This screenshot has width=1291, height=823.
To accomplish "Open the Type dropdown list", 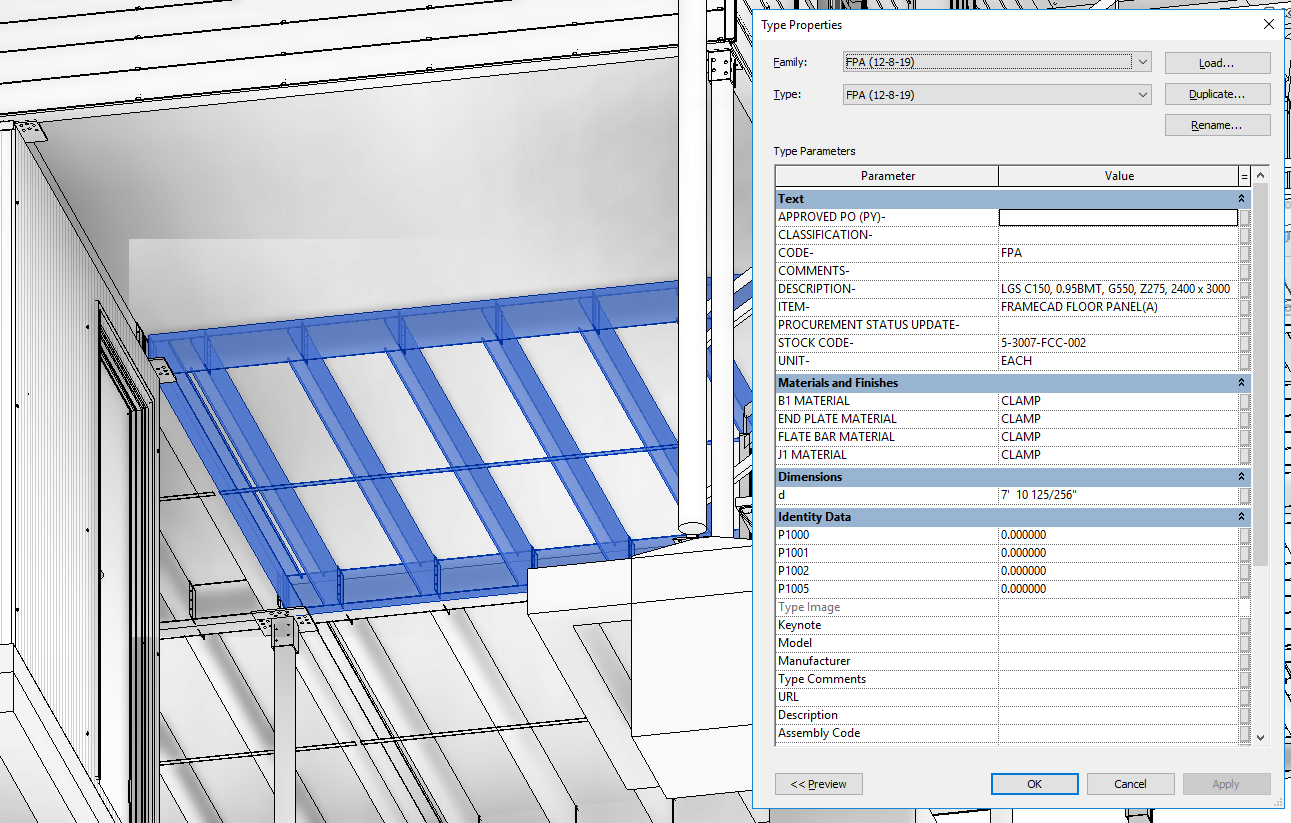I will [x=1142, y=94].
